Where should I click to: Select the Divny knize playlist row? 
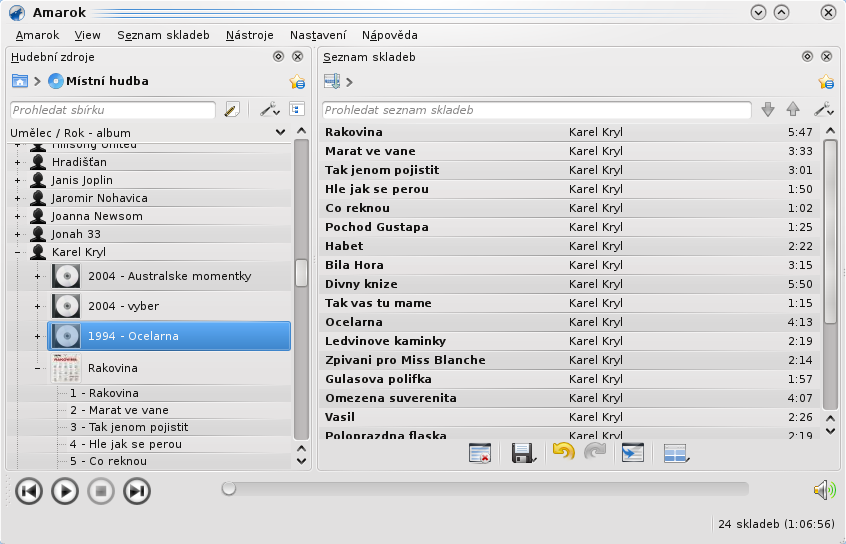(570, 284)
